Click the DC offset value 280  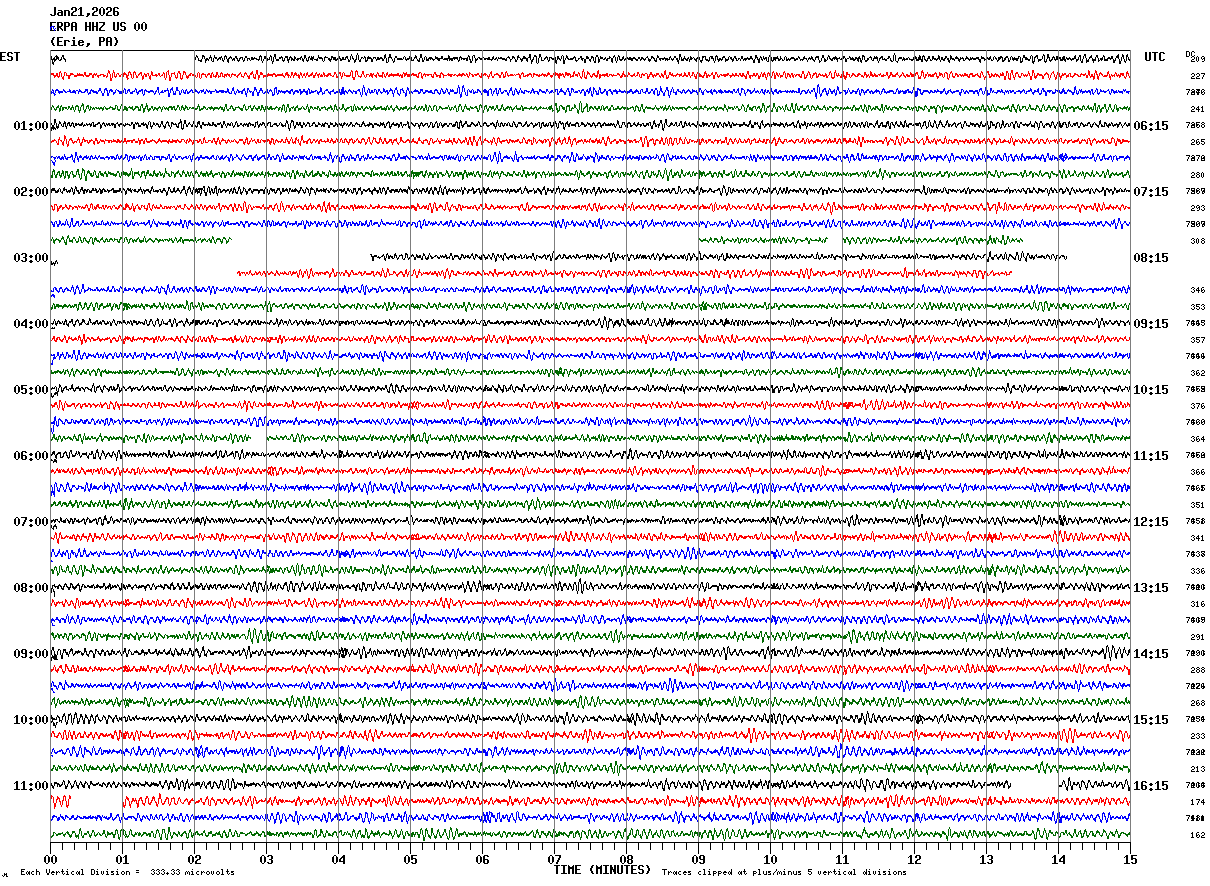point(1197,175)
